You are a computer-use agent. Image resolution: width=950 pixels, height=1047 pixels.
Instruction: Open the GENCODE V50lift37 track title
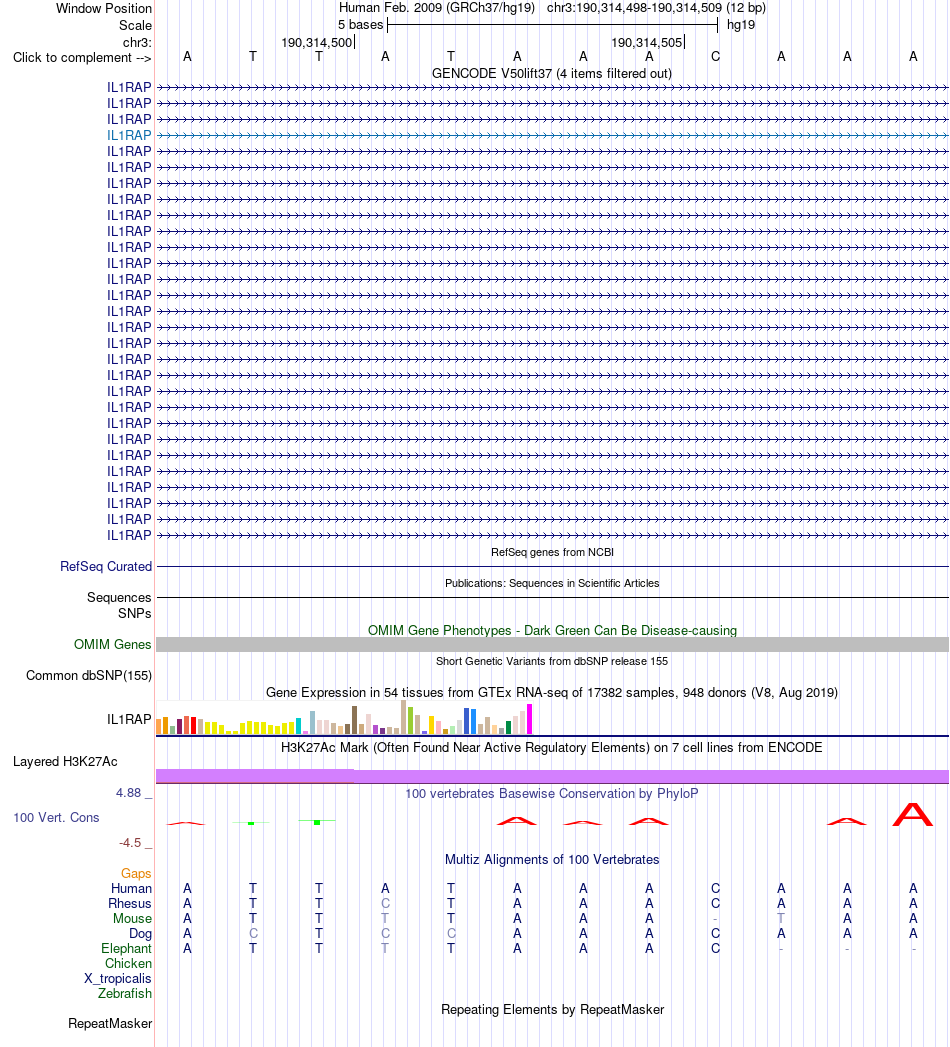coord(551,73)
